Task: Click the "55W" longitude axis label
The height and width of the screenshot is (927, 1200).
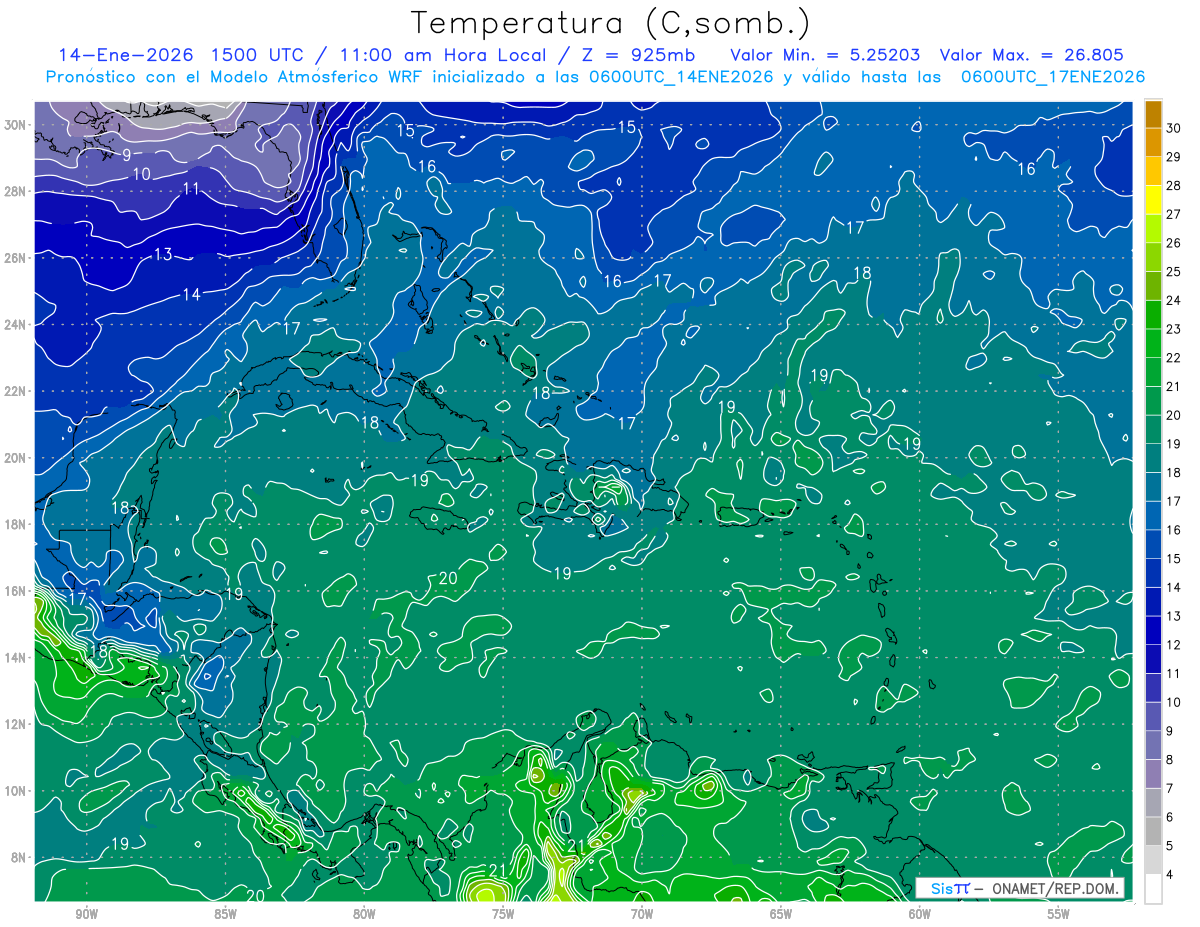Action: click(1059, 914)
